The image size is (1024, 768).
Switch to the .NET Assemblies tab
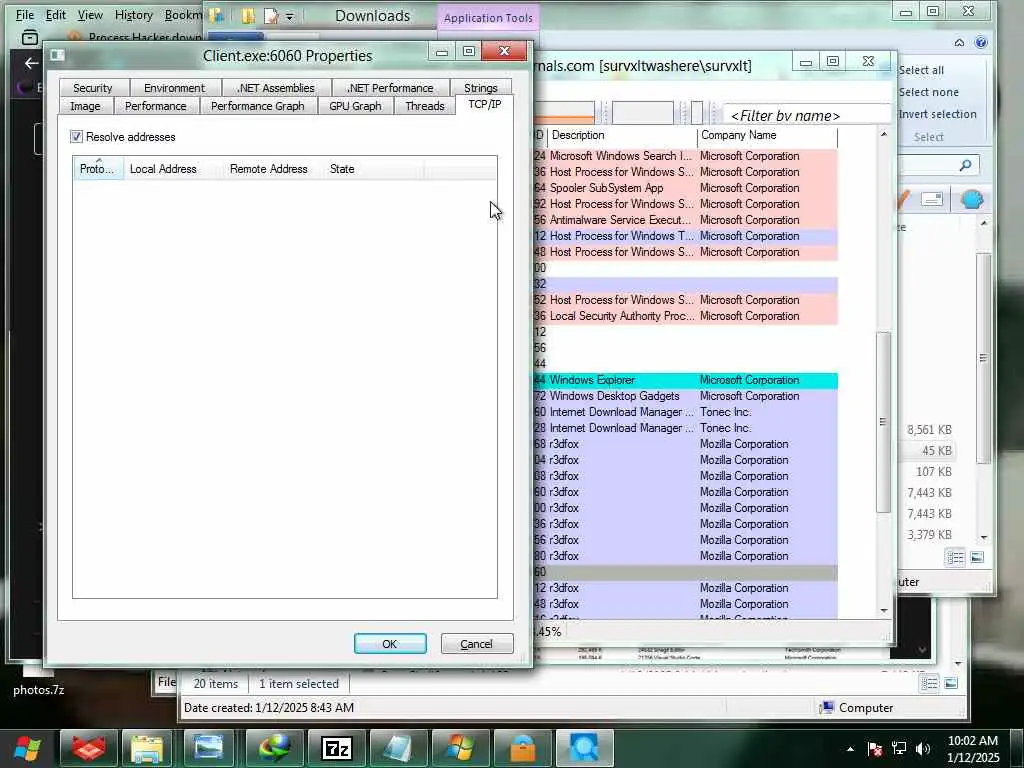click(x=276, y=88)
